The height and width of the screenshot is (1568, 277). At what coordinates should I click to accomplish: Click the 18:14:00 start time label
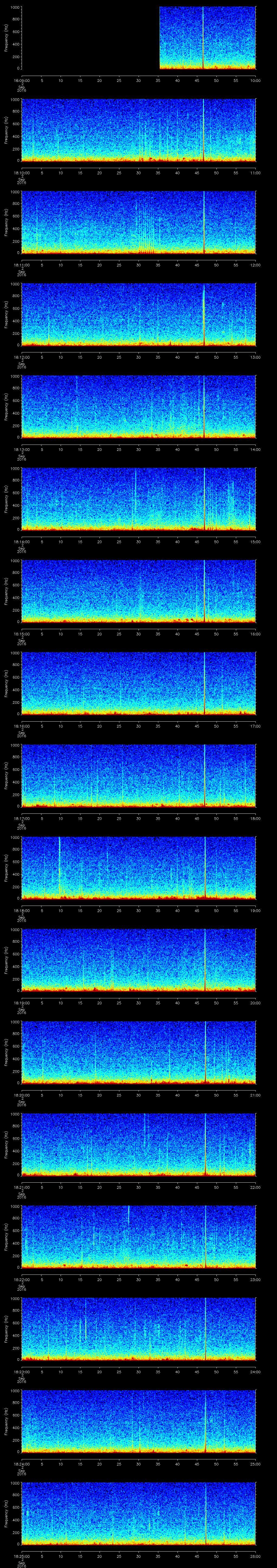coord(21,542)
